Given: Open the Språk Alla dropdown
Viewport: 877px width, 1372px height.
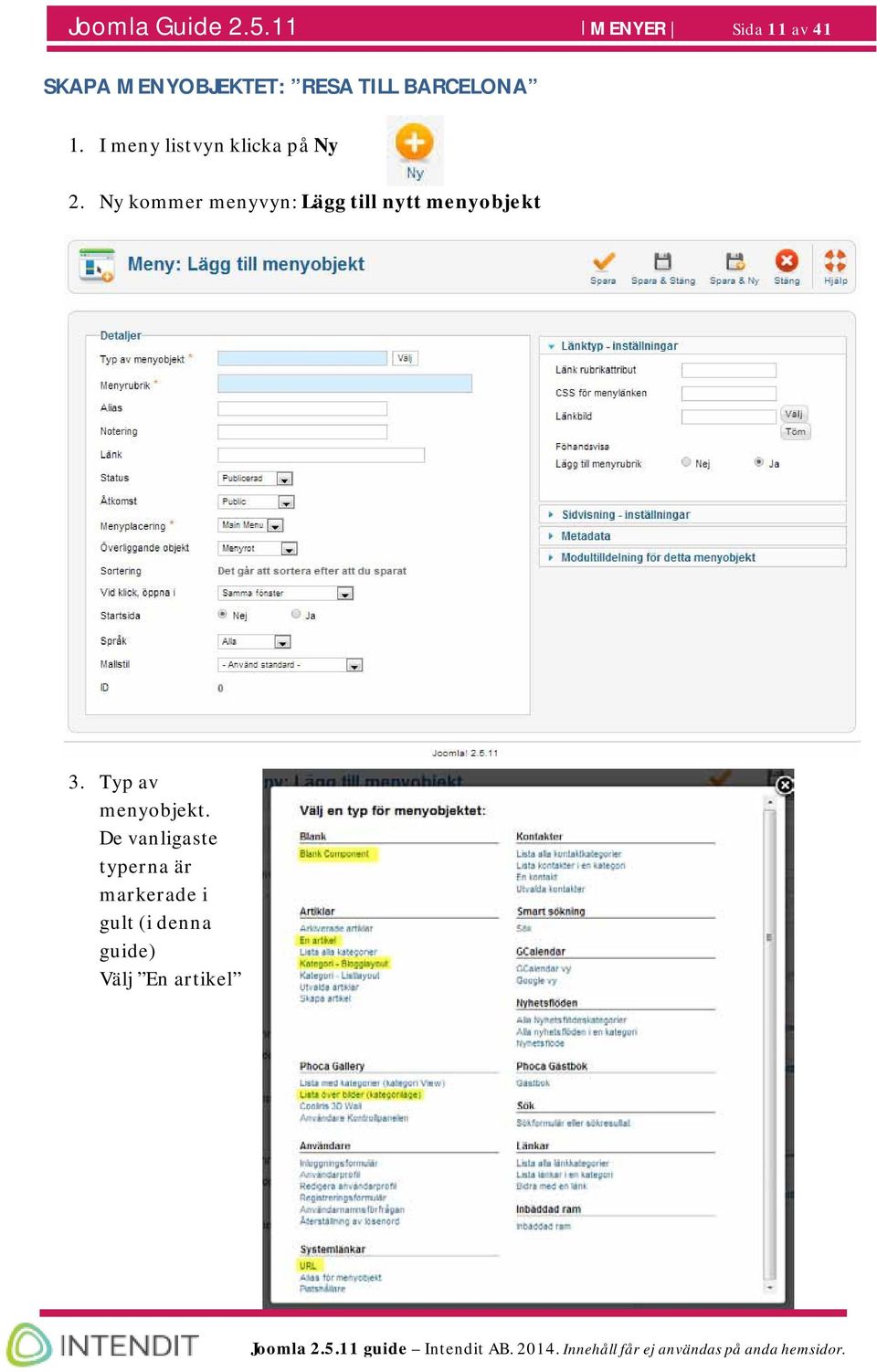Looking at the screenshot, I should [254, 641].
